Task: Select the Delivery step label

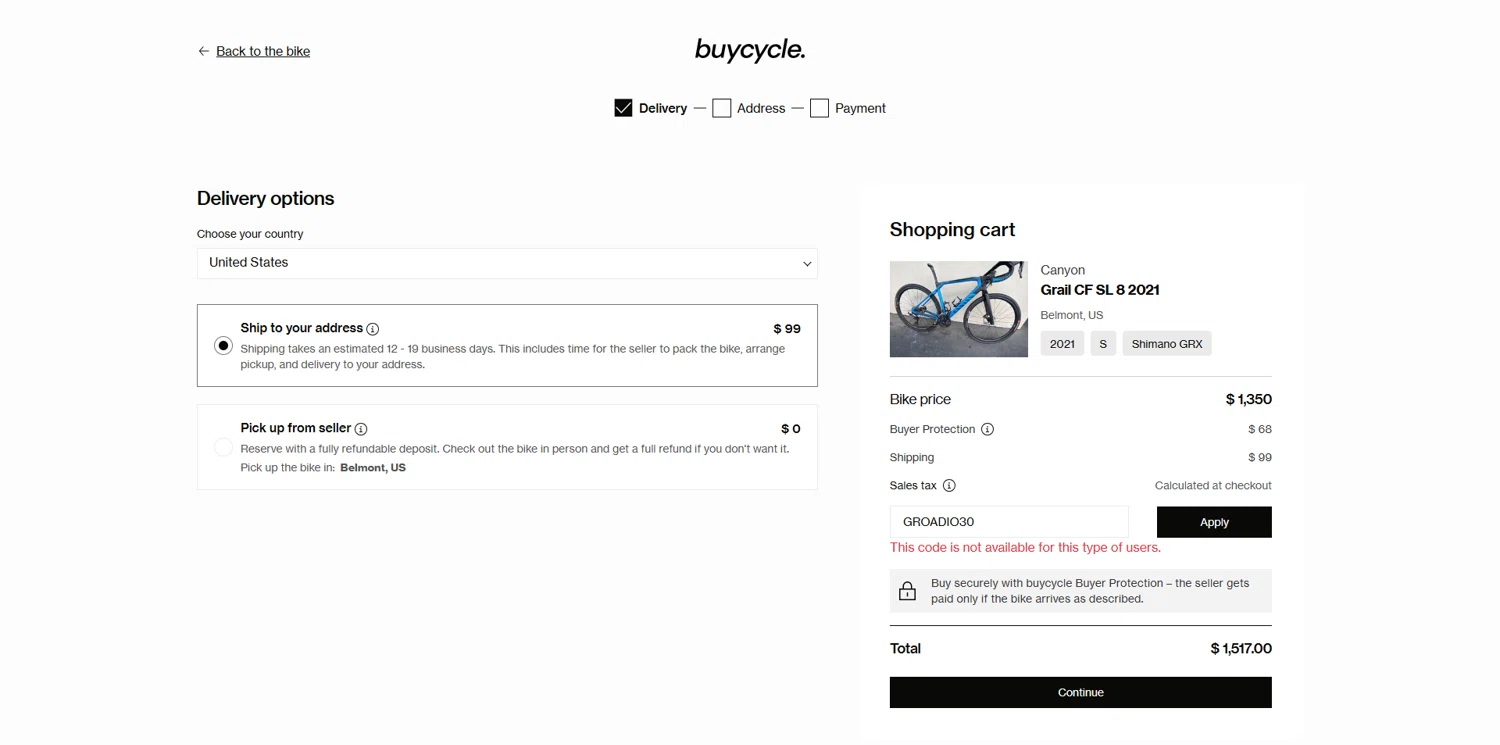Action: 663,108
